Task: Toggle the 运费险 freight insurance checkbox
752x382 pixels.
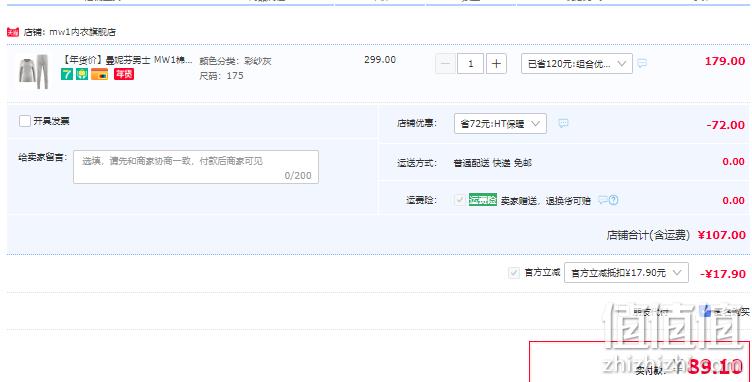Action: 460,200
